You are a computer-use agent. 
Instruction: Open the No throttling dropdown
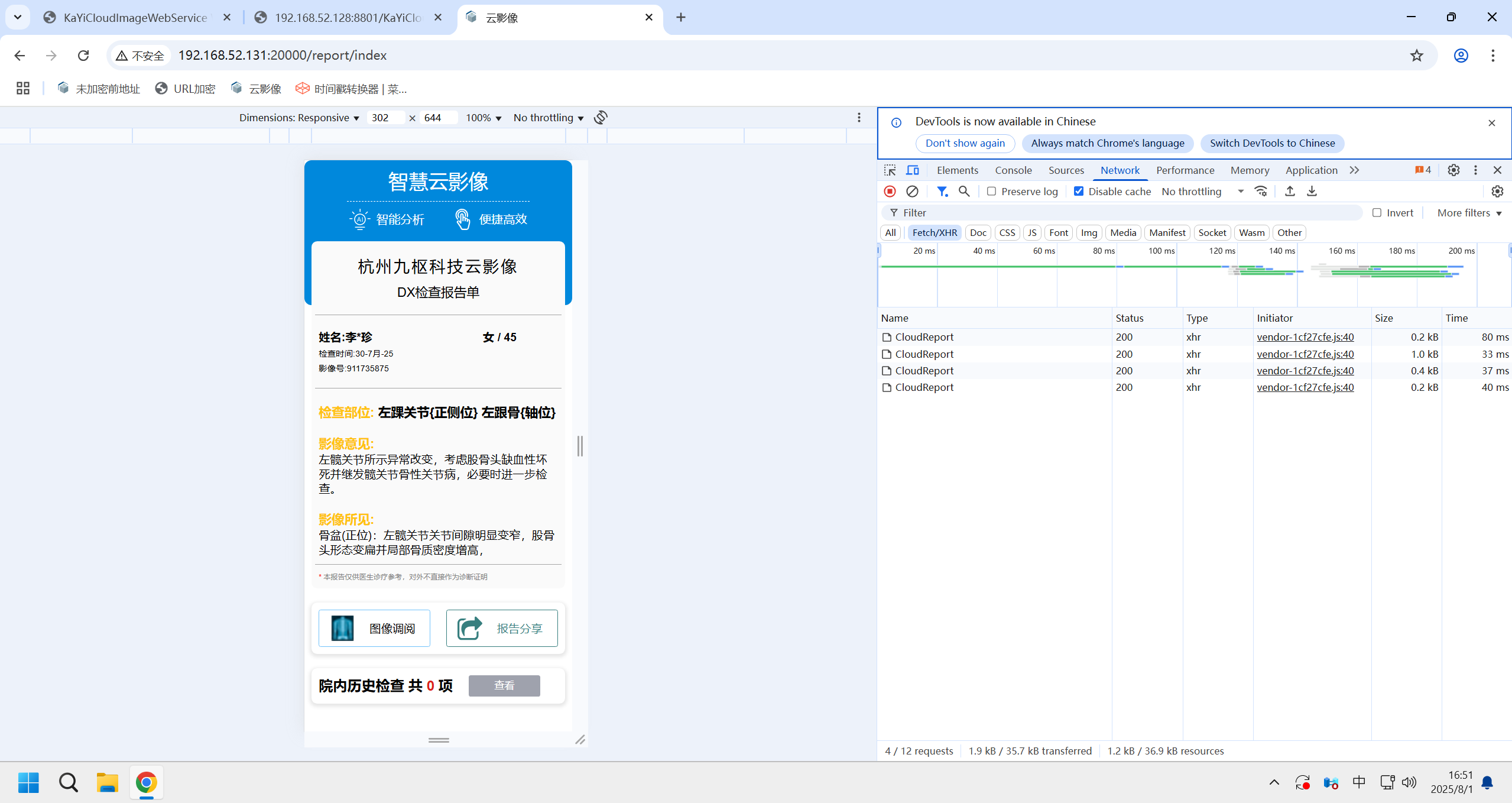1200,191
